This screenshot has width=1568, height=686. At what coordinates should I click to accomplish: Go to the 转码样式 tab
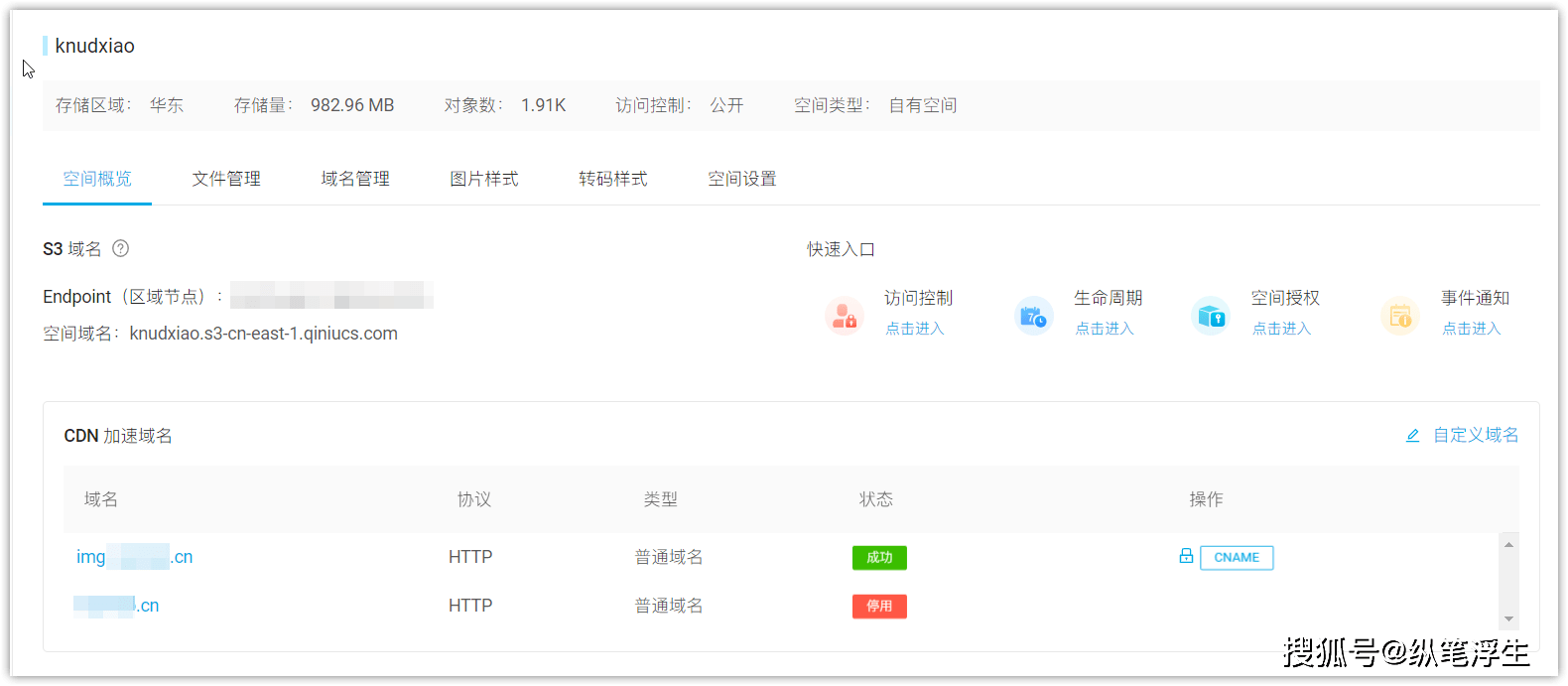(x=613, y=179)
